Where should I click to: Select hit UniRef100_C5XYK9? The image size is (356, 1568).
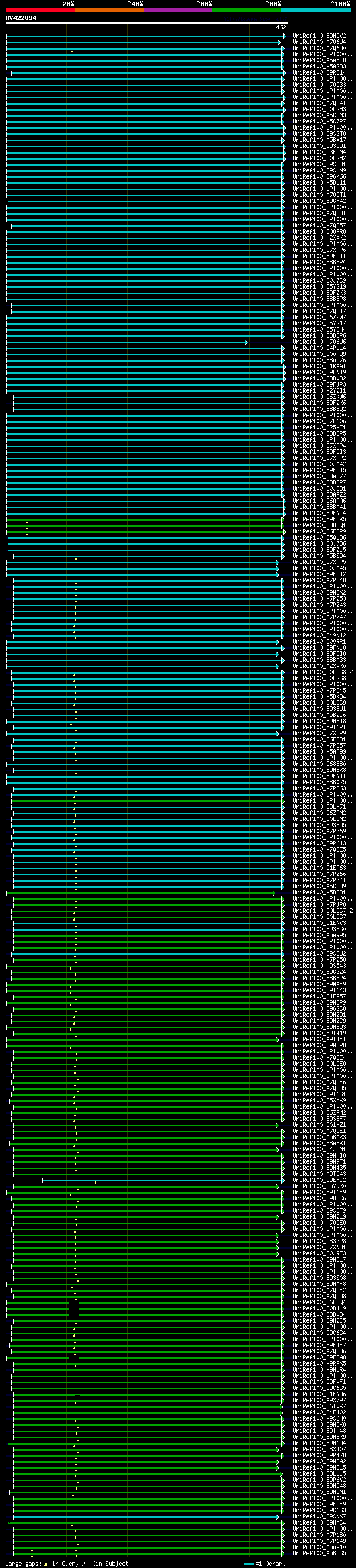click(319, 1101)
